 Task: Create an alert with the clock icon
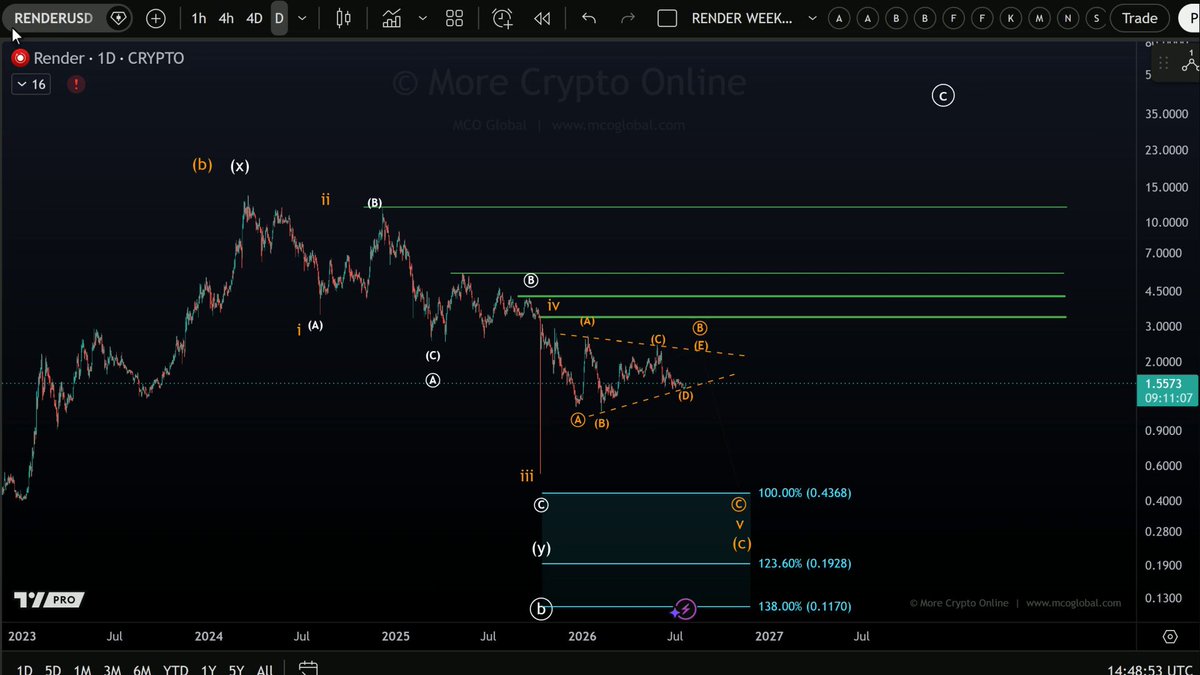click(x=502, y=18)
